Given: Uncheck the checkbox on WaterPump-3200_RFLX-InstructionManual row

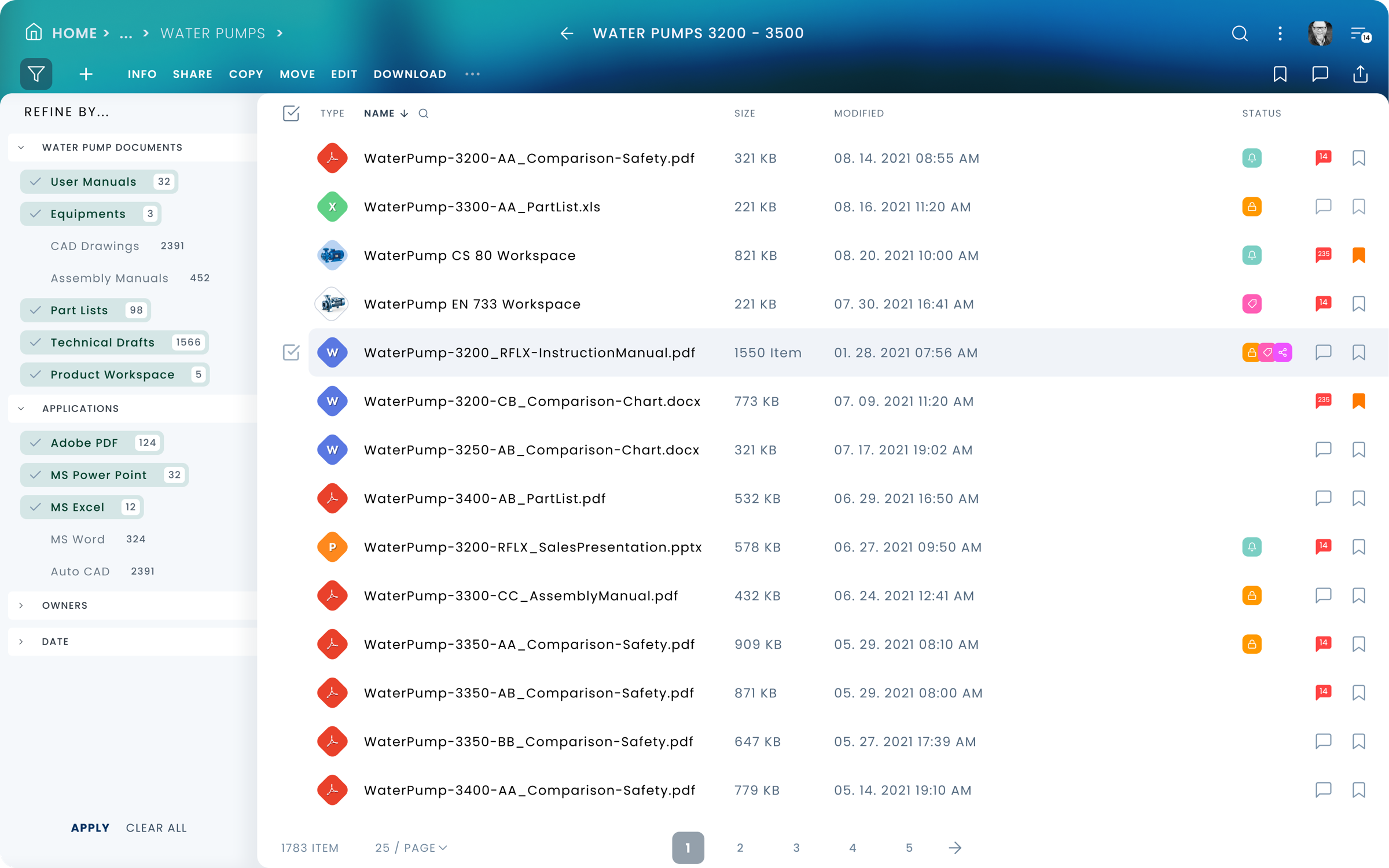Looking at the screenshot, I should (291, 352).
